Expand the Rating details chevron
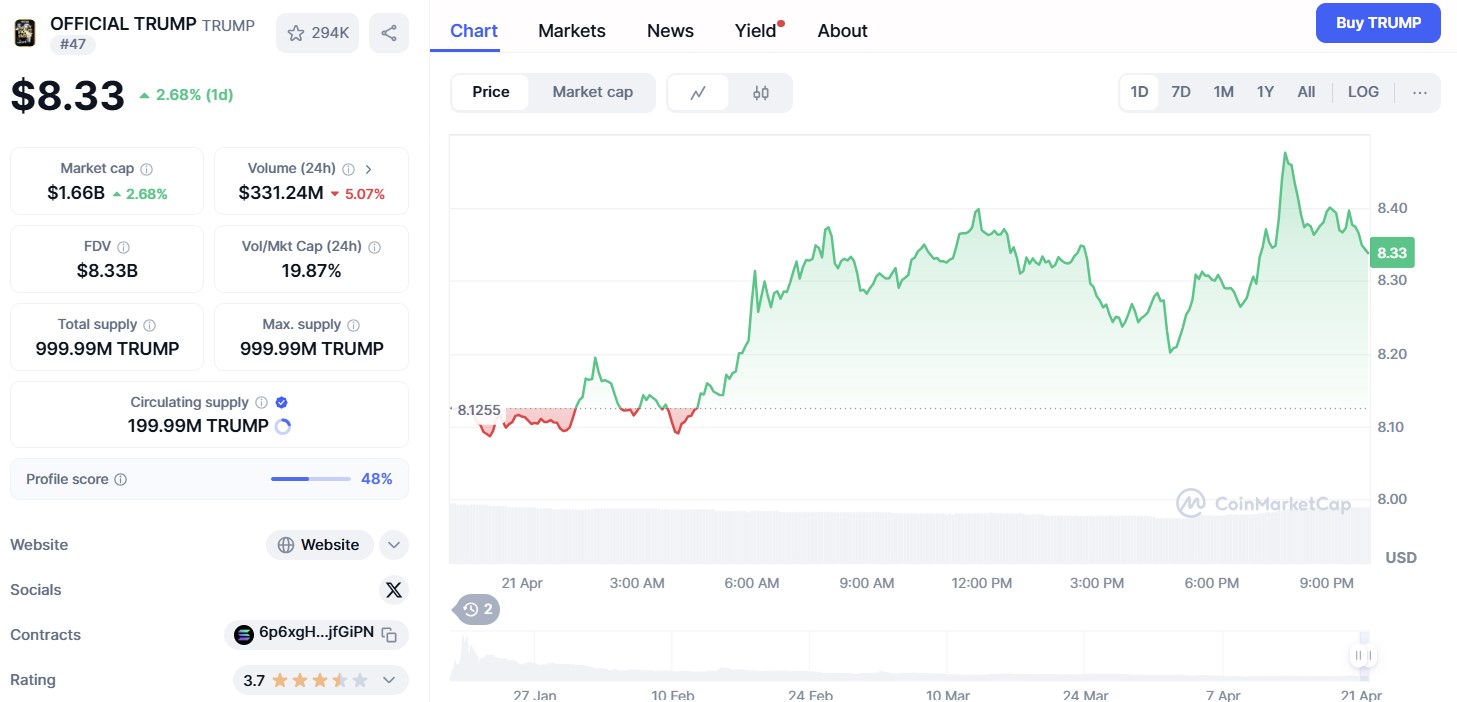The width and height of the screenshot is (1457, 702). 389,680
